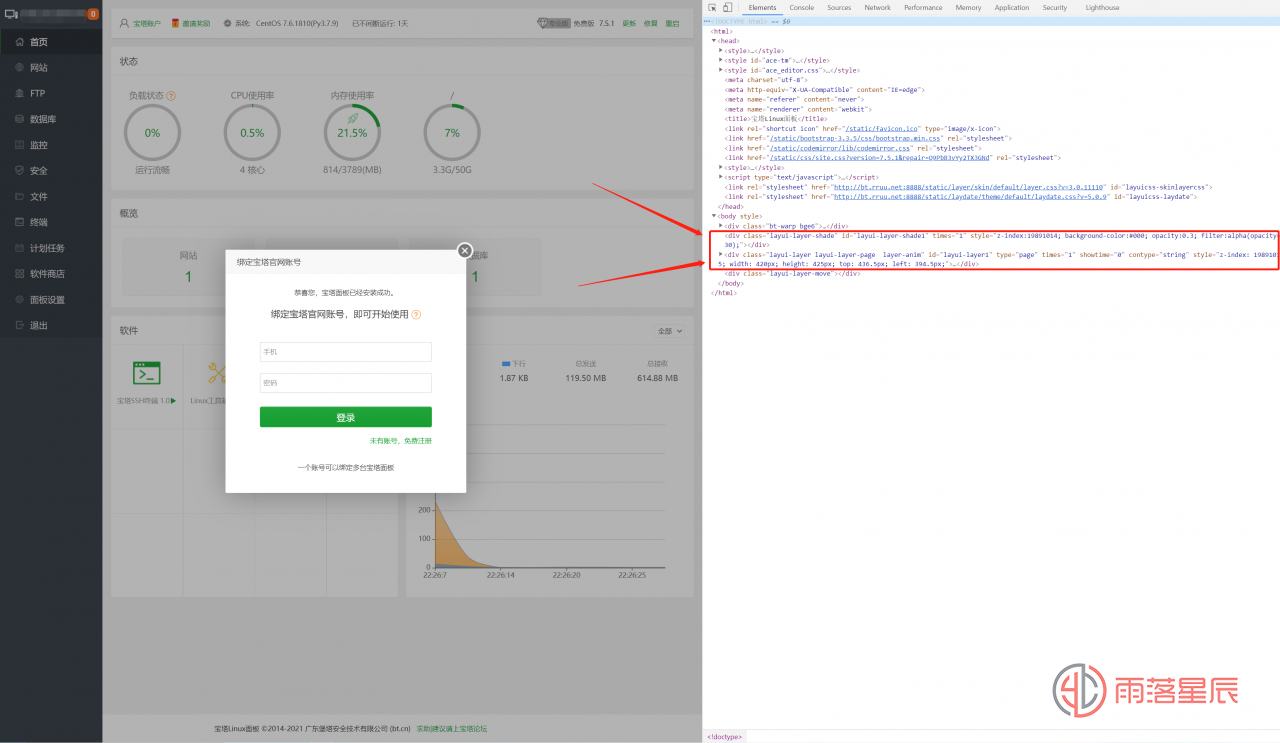Expand the script text/javascript node
This screenshot has height=743, width=1280.
tap(721, 177)
